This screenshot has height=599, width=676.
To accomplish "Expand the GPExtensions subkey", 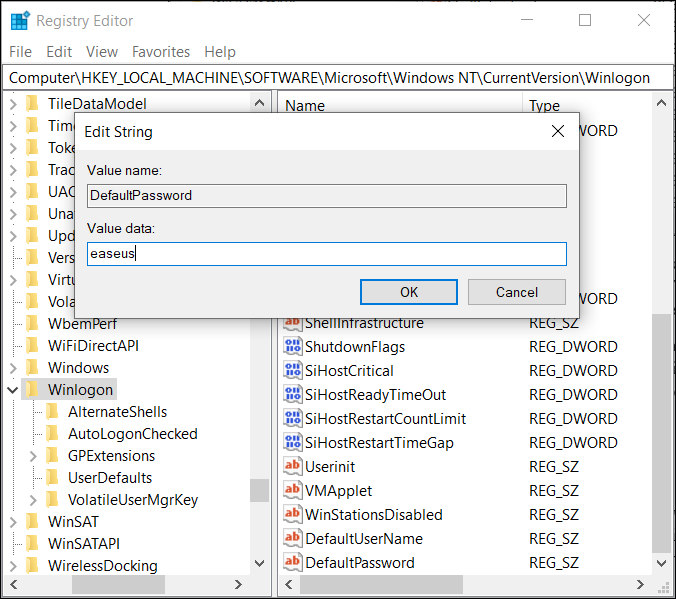I will [33, 456].
